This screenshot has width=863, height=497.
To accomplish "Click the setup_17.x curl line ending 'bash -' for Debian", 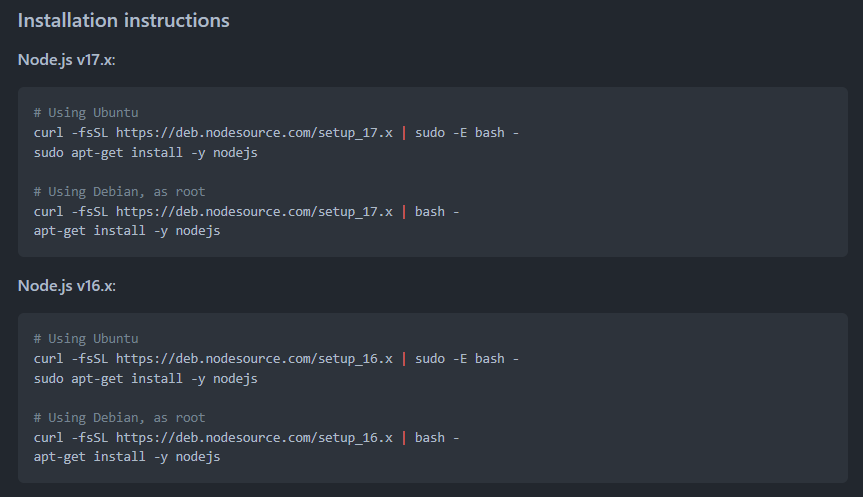I will [x=246, y=211].
